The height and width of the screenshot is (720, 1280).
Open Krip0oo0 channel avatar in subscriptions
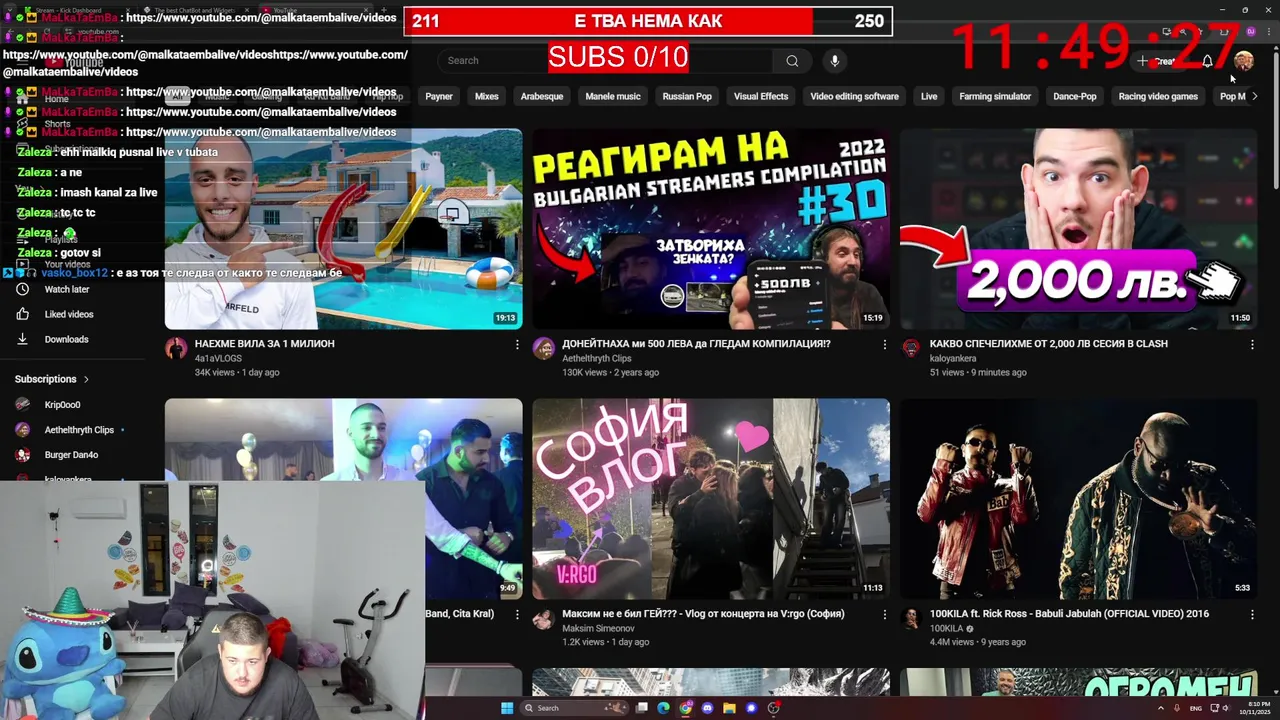click(x=22, y=405)
